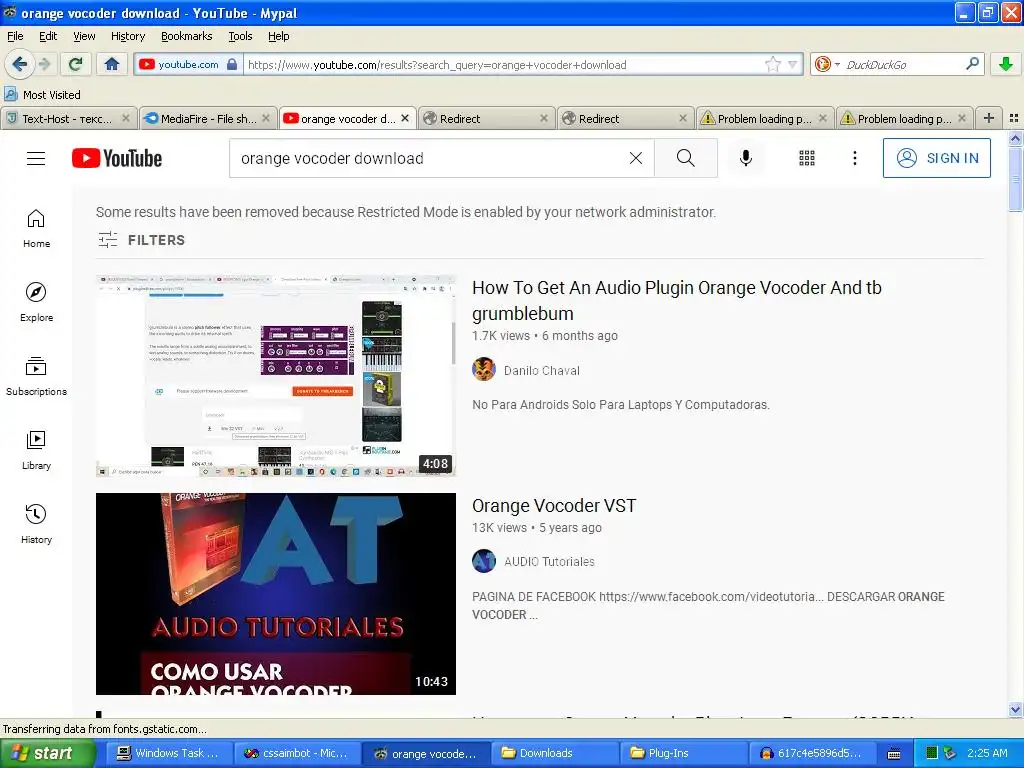Expand the FILTERS options
Viewport: 1024px width, 768px height.
tap(142, 240)
